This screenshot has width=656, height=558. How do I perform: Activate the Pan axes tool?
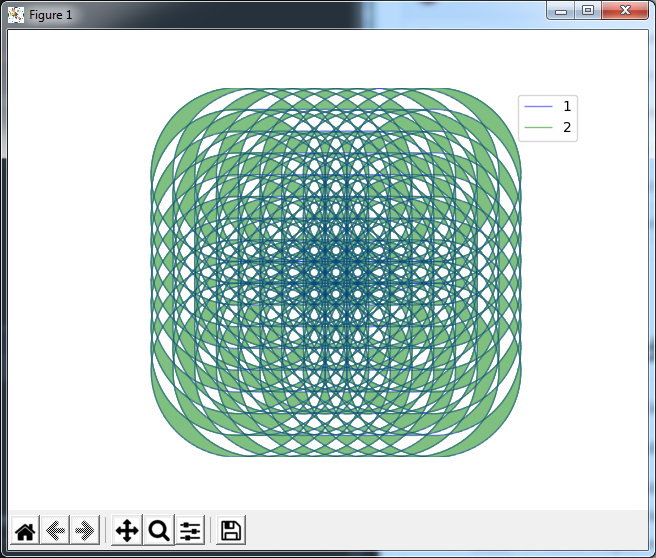pos(127,531)
